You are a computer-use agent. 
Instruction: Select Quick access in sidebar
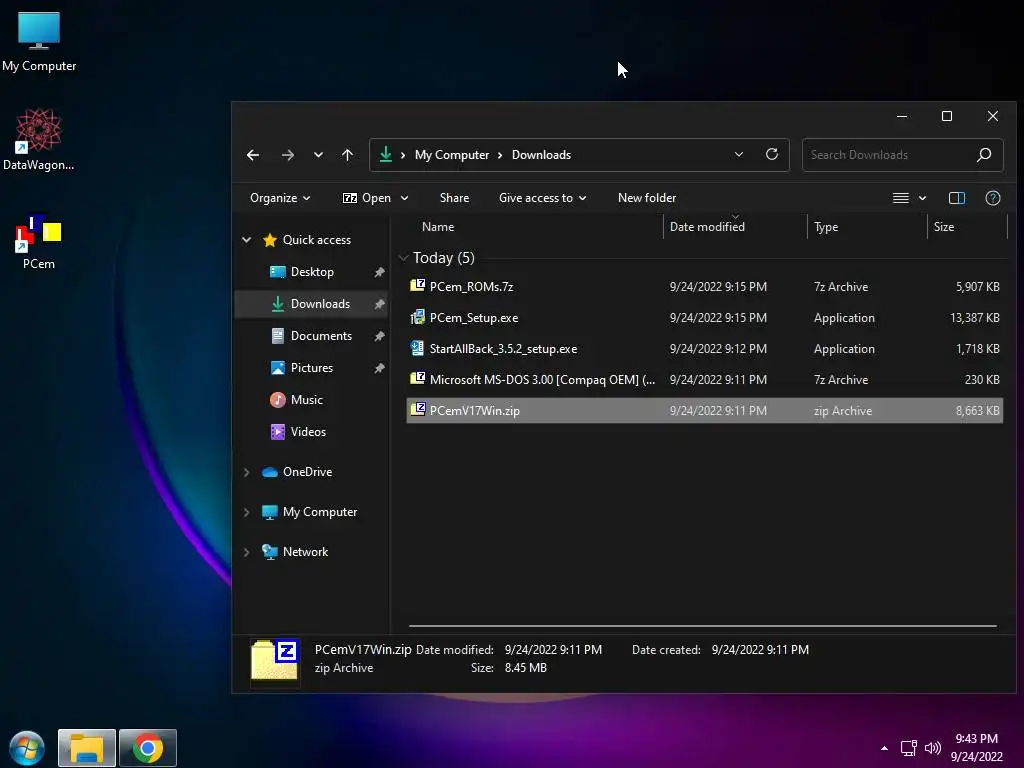click(x=316, y=240)
